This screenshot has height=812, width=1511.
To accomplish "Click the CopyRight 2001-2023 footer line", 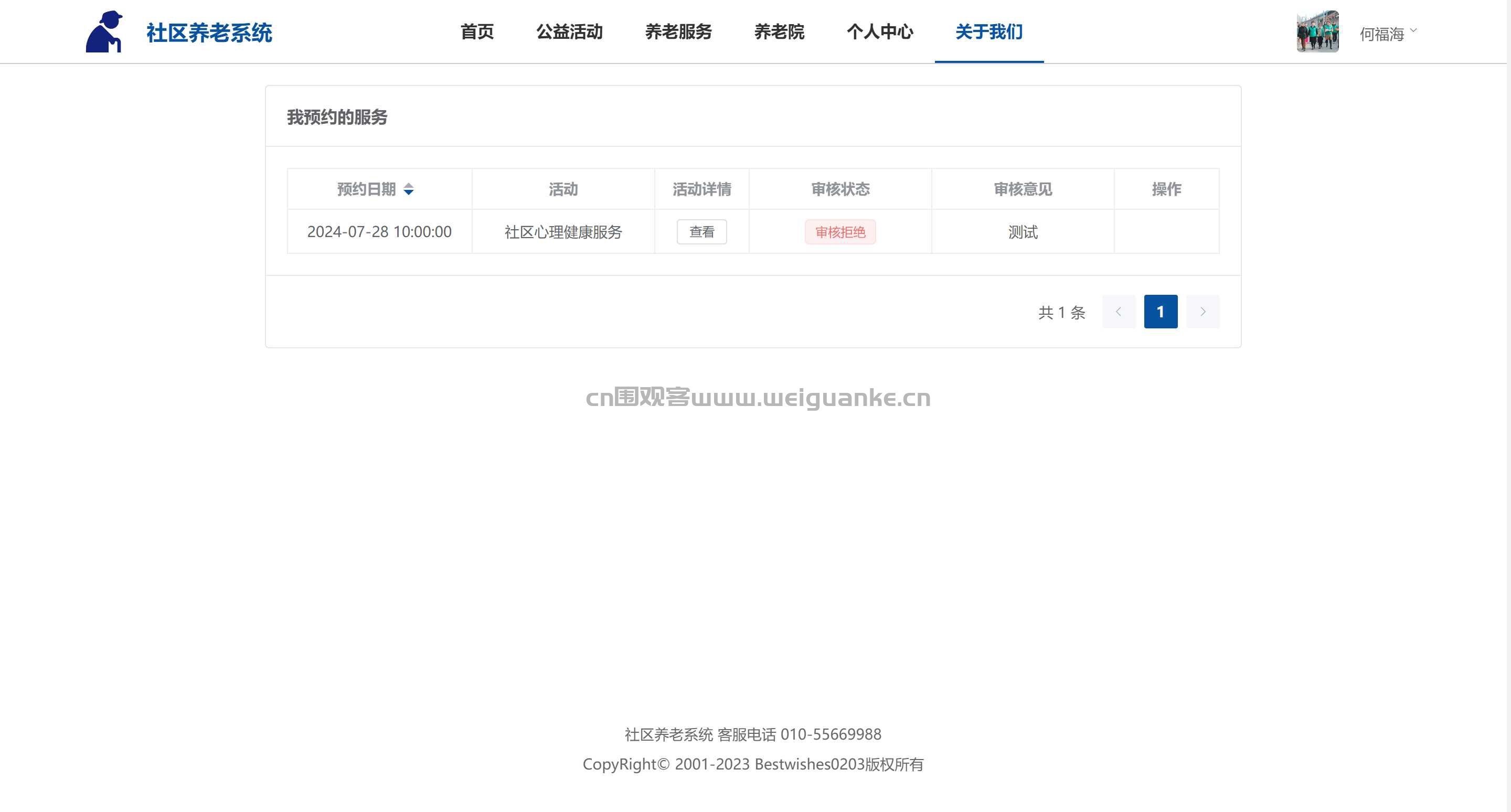I will (753, 764).
